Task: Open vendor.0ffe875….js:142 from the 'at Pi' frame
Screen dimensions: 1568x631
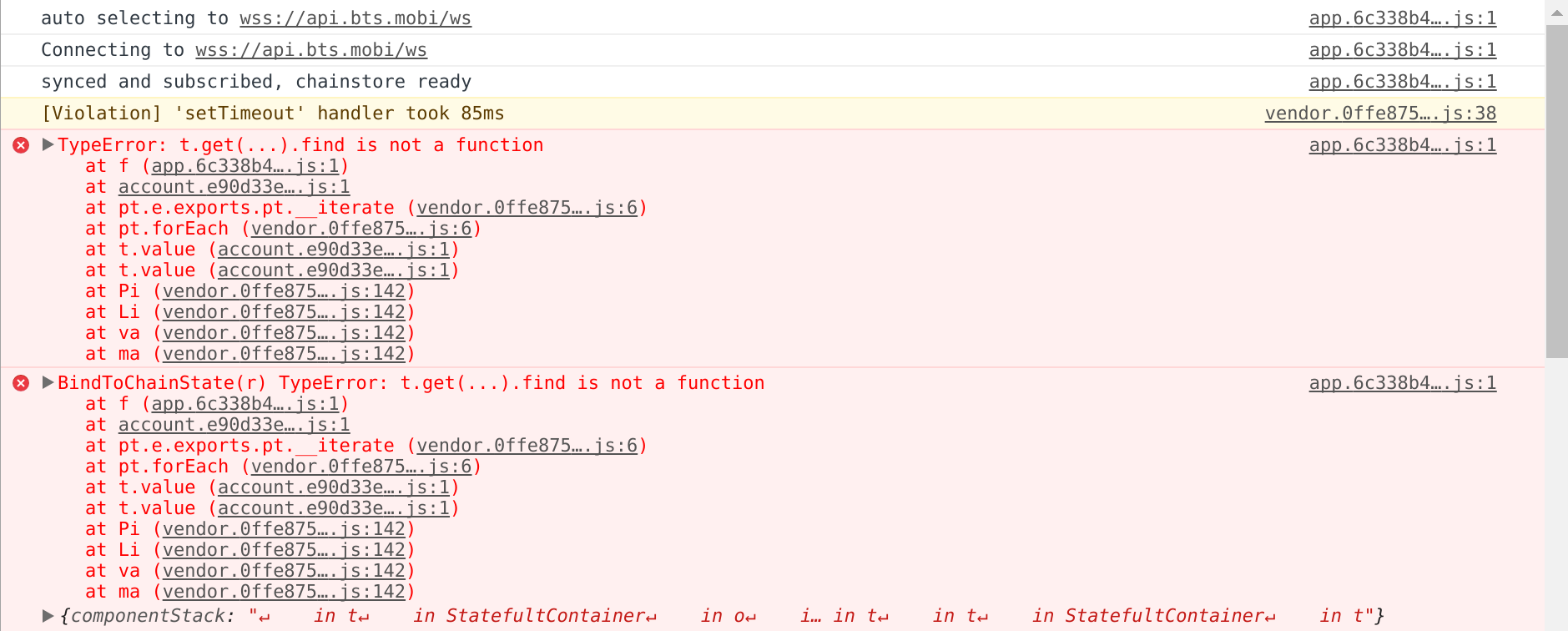Action: (284, 290)
